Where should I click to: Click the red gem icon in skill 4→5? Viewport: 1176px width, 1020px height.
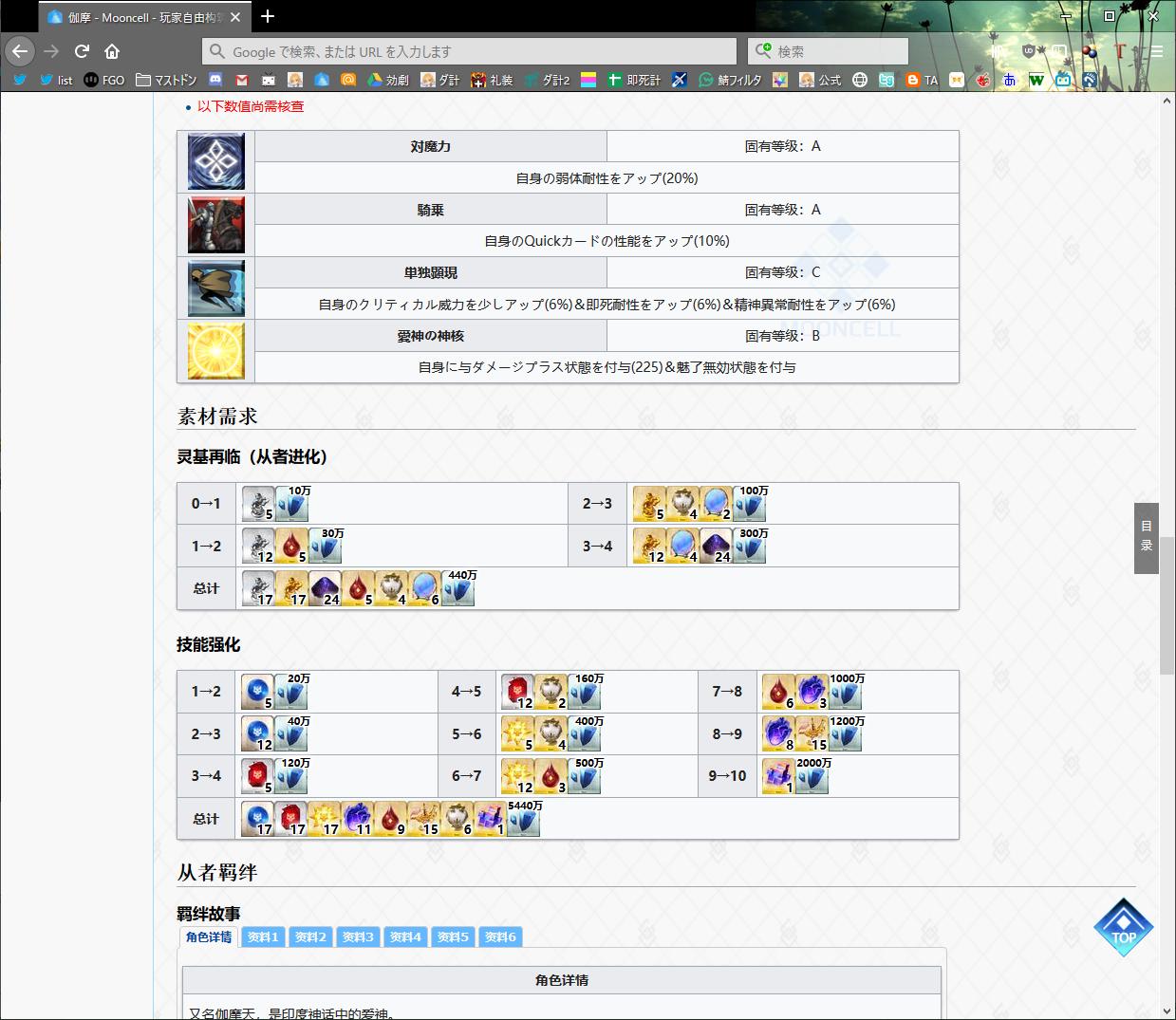[x=517, y=692]
